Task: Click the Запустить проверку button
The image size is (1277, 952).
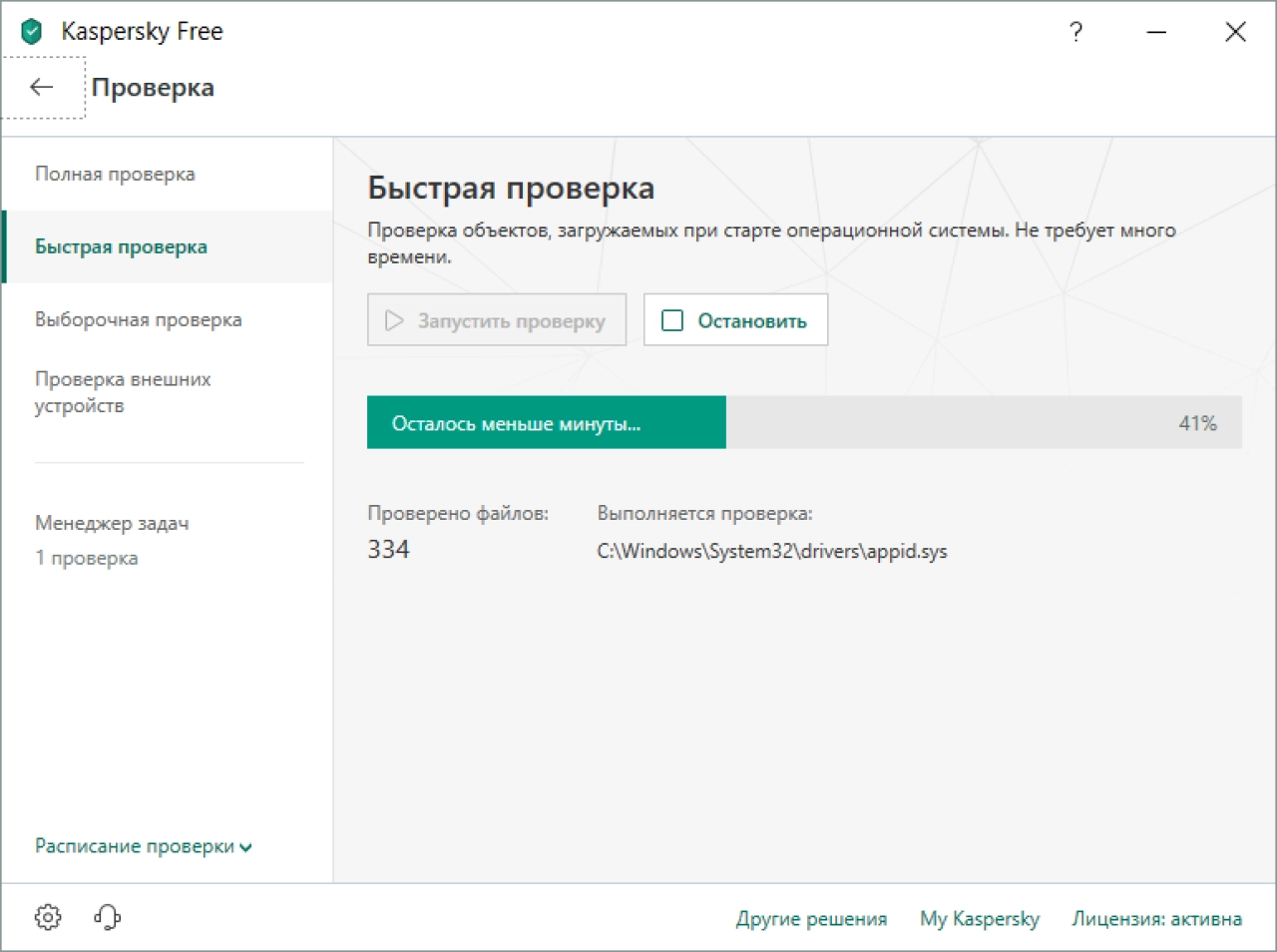Action: click(x=497, y=320)
